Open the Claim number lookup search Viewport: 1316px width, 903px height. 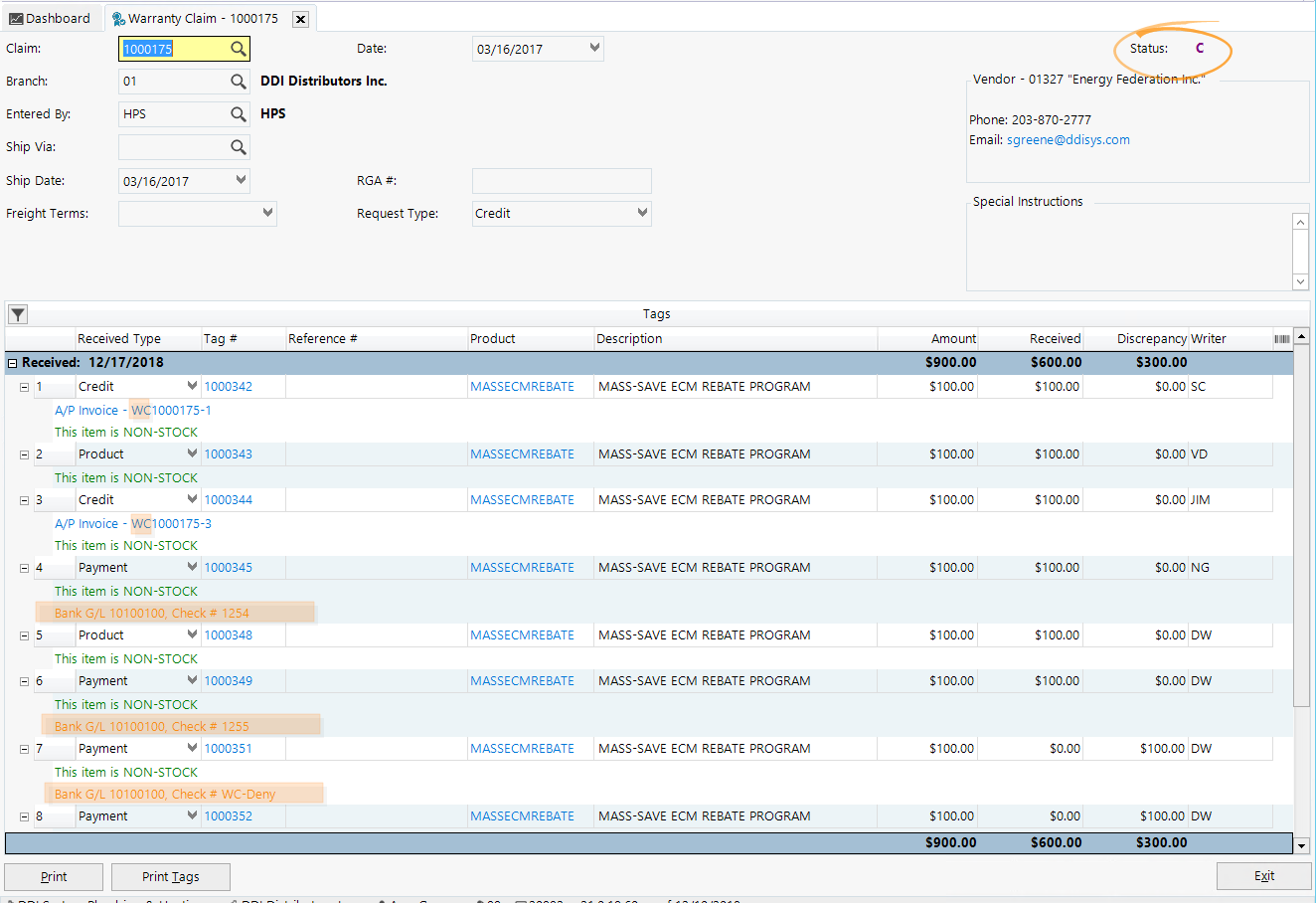[x=238, y=48]
